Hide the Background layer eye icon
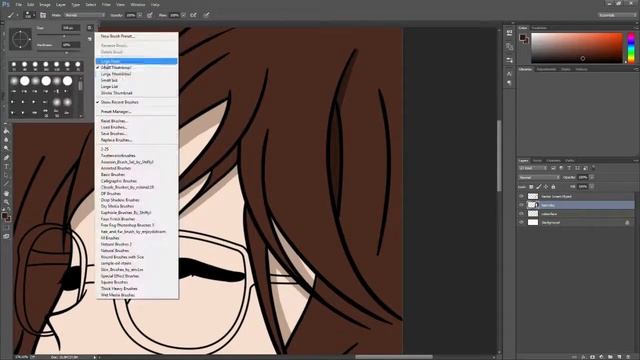This screenshot has height=360, width=640. click(x=521, y=222)
